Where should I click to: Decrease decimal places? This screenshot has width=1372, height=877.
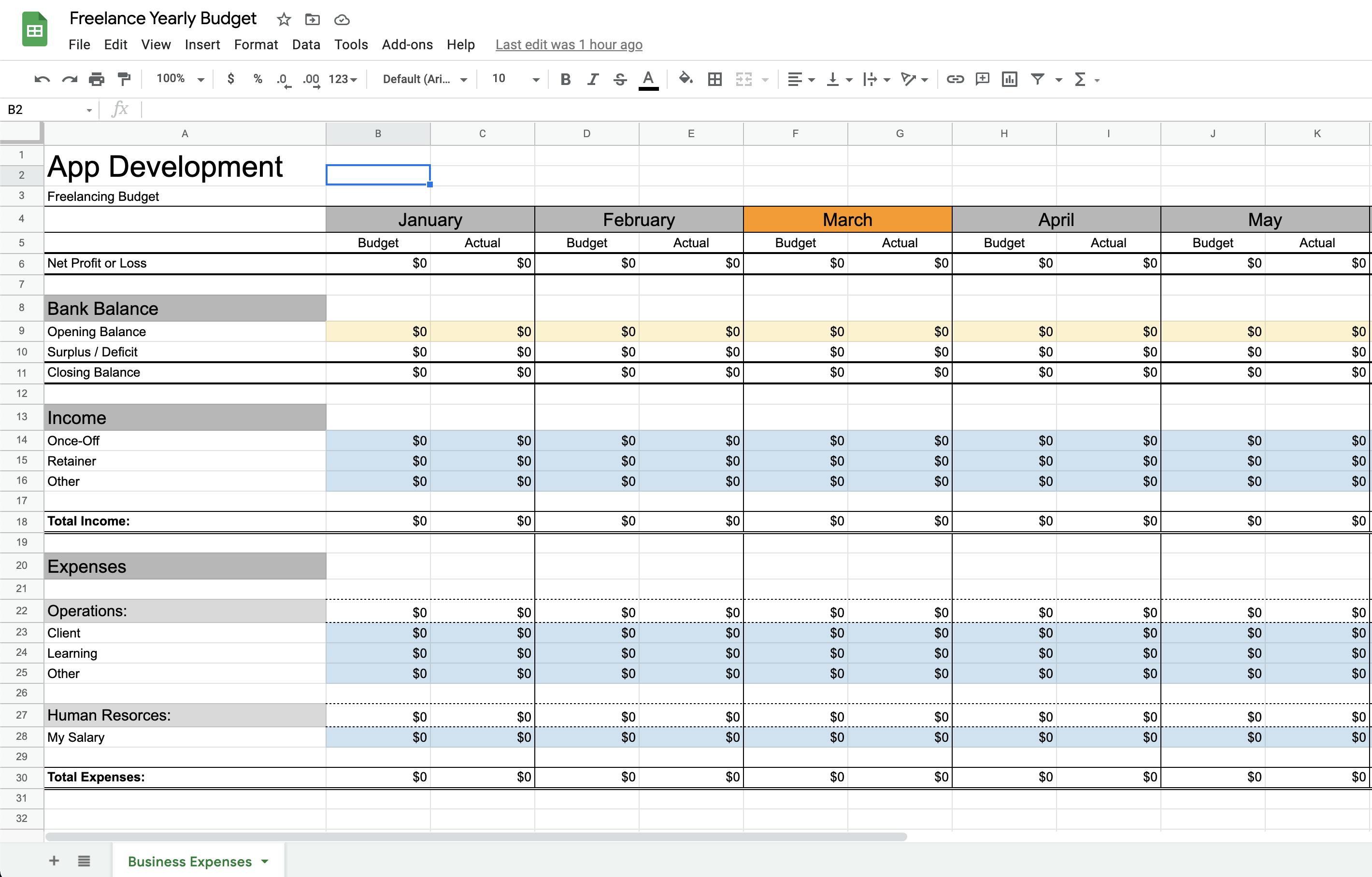(284, 80)
